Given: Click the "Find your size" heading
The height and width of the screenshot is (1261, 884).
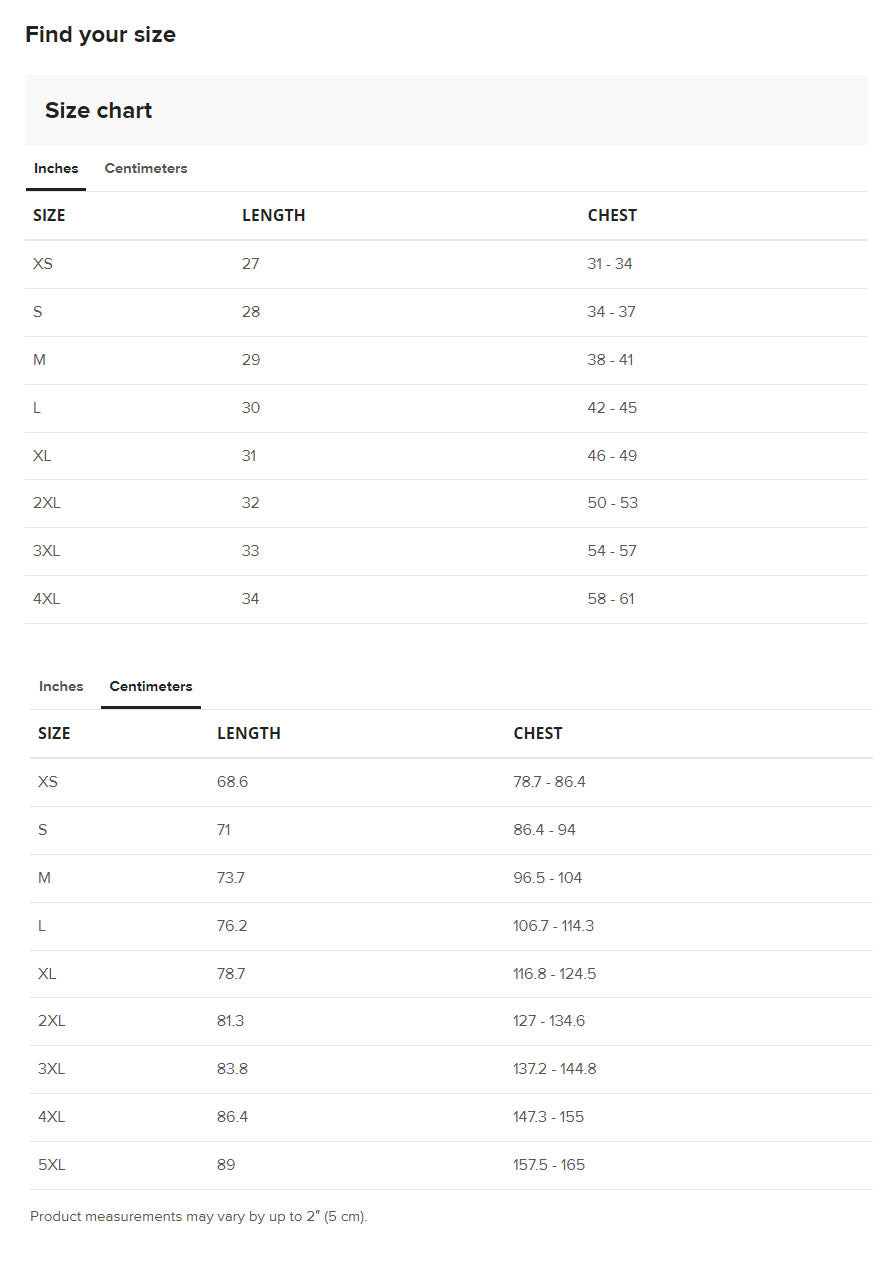Looking at the screenshot, I should coord(100,34).
